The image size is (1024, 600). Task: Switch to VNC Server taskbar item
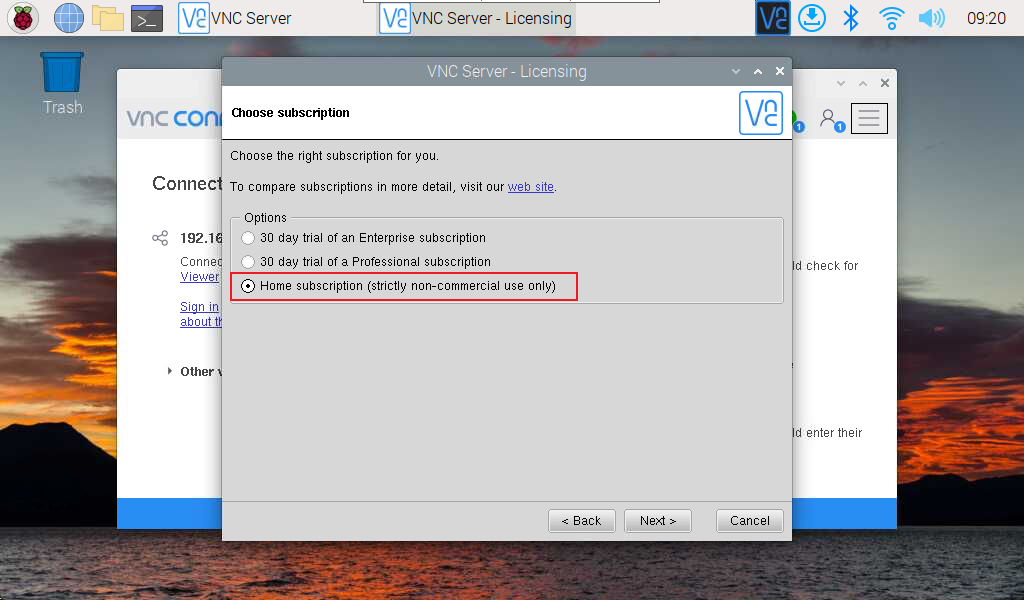coord(235,18)
